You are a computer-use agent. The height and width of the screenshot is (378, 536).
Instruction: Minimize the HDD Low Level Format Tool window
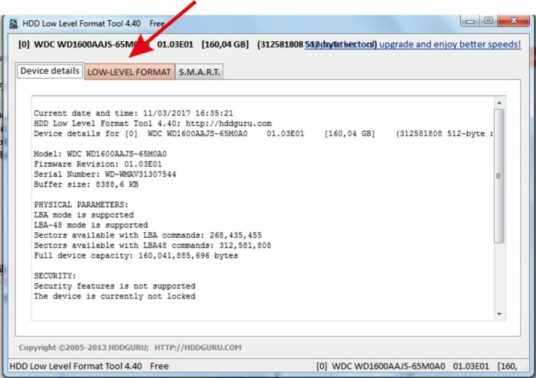[x=470, y=22]
